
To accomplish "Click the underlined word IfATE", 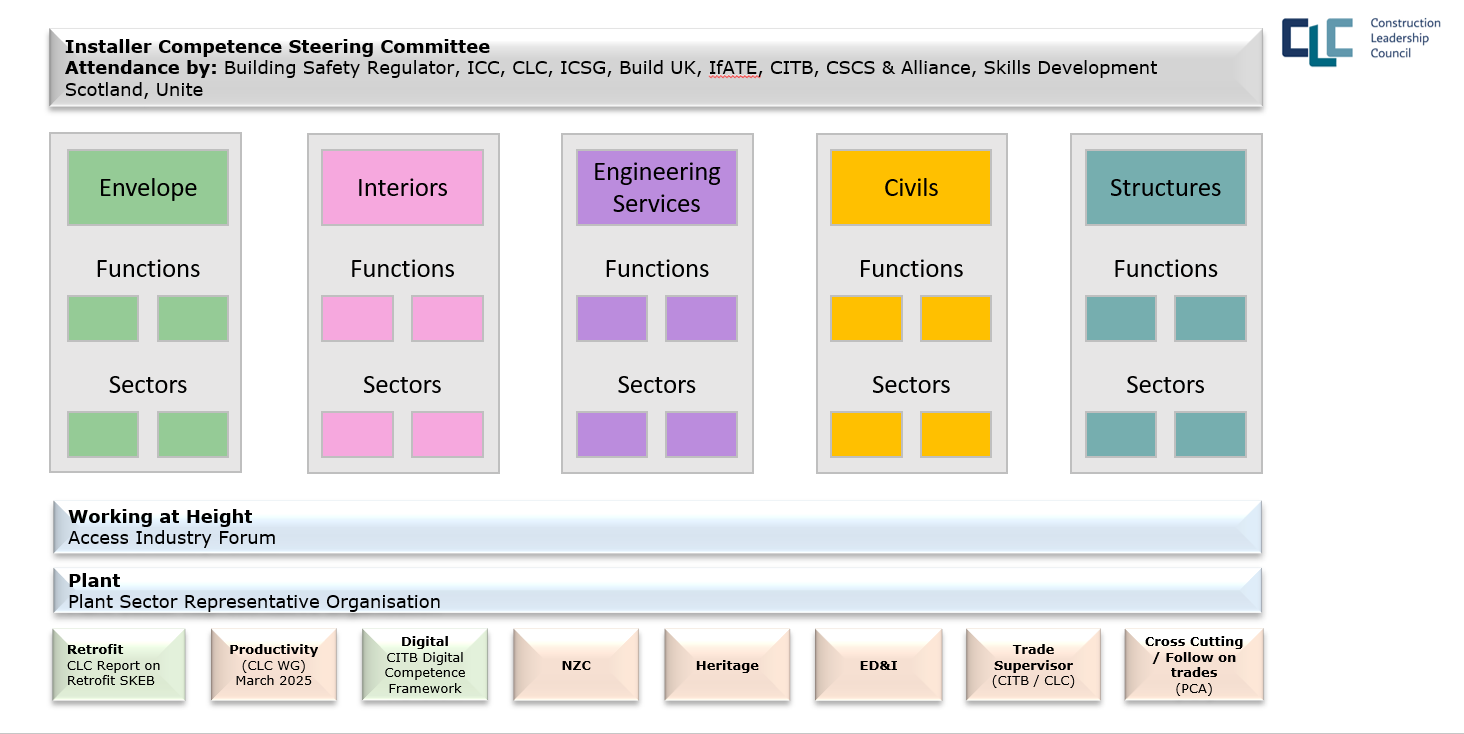I will [734, 68].
